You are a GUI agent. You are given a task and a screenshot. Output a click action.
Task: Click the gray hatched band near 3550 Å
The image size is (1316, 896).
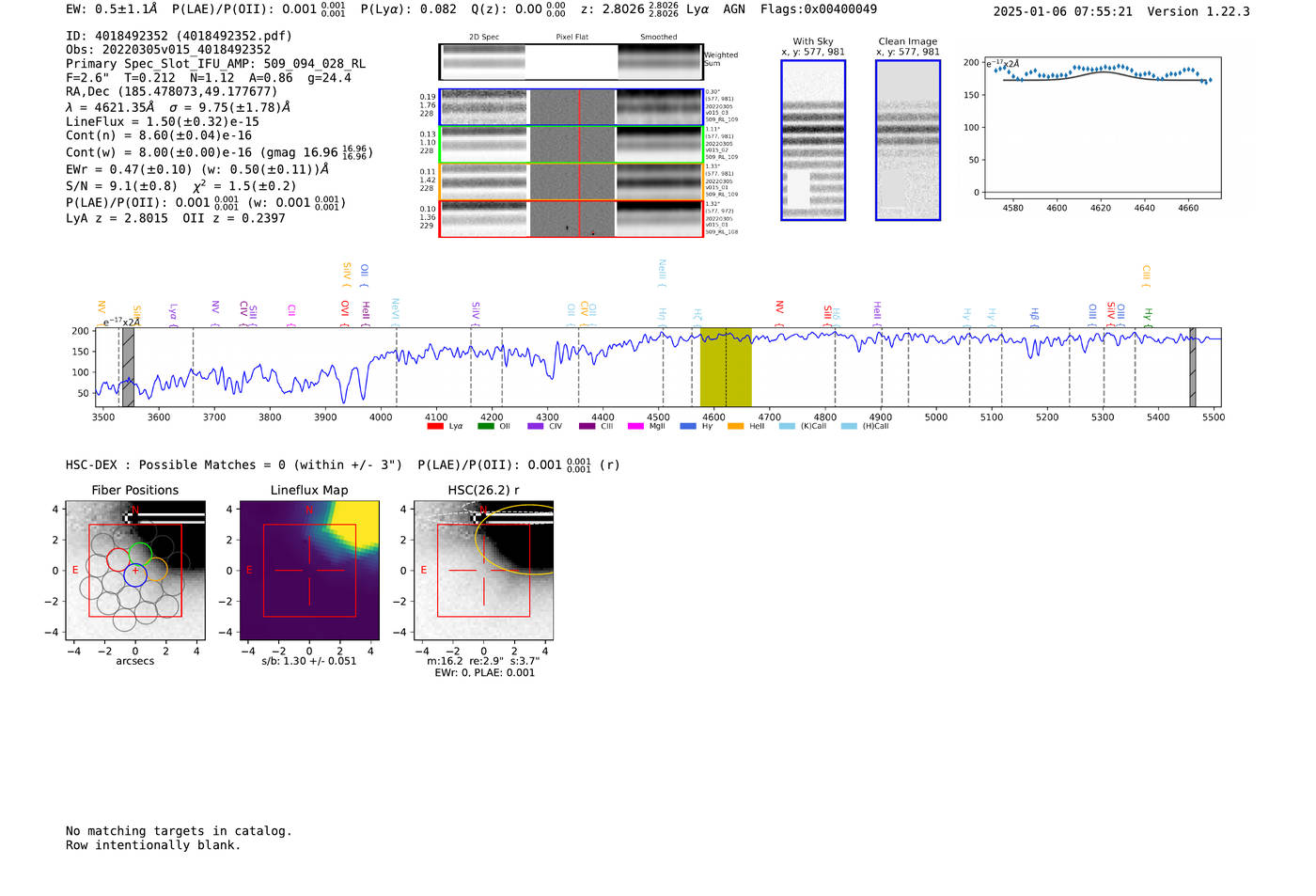click(x=128, y=367)
